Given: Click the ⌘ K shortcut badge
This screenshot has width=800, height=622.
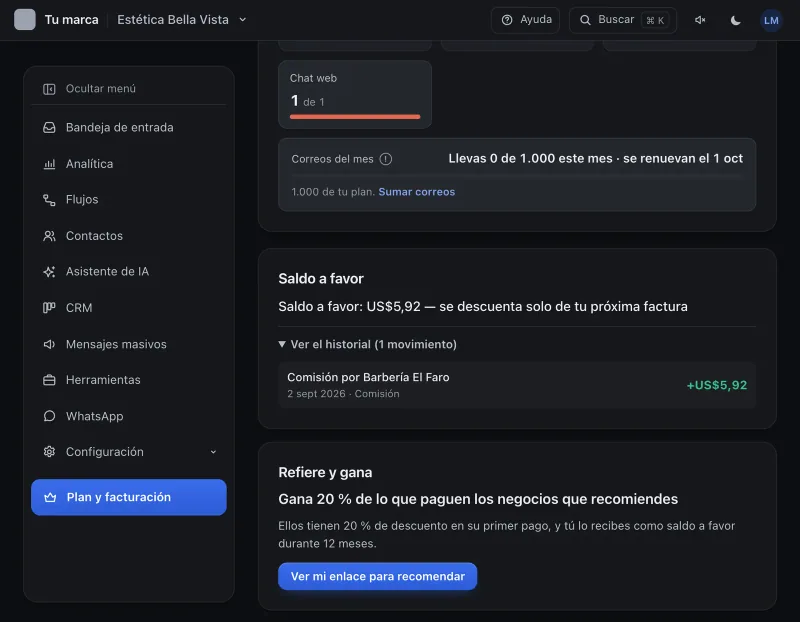Looking at the screenshot, I should click(x=655, y=20).
